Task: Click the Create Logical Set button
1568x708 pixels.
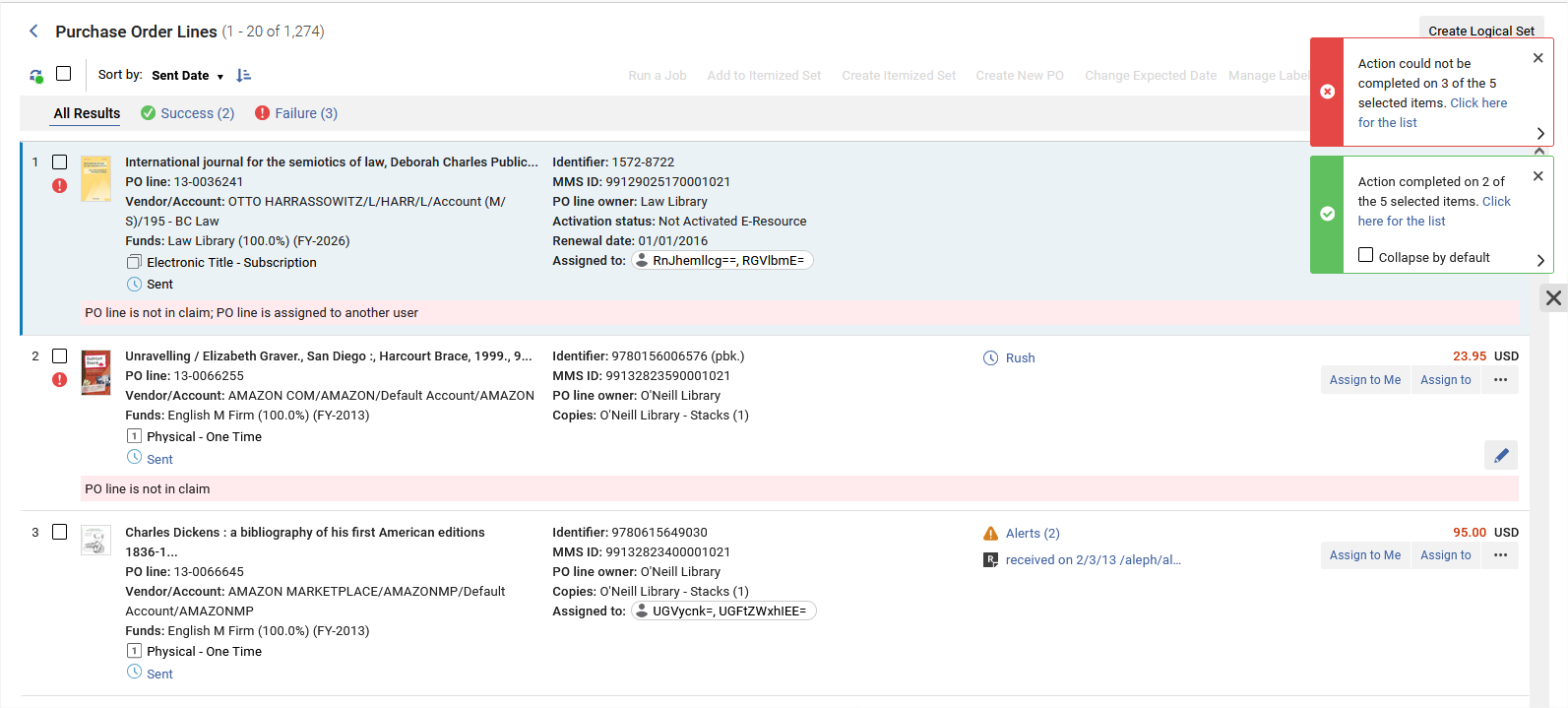Action: (x=1481, y=30)
